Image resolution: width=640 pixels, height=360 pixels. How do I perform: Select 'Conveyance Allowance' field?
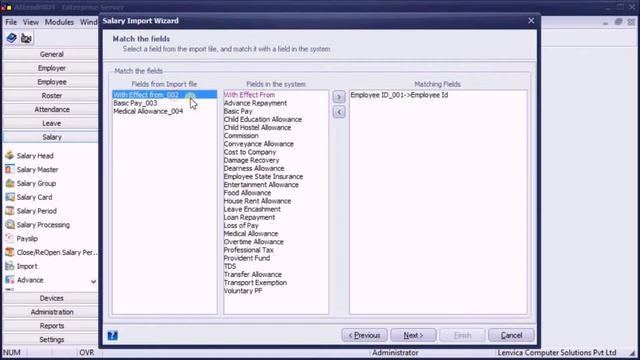(258, 144)
